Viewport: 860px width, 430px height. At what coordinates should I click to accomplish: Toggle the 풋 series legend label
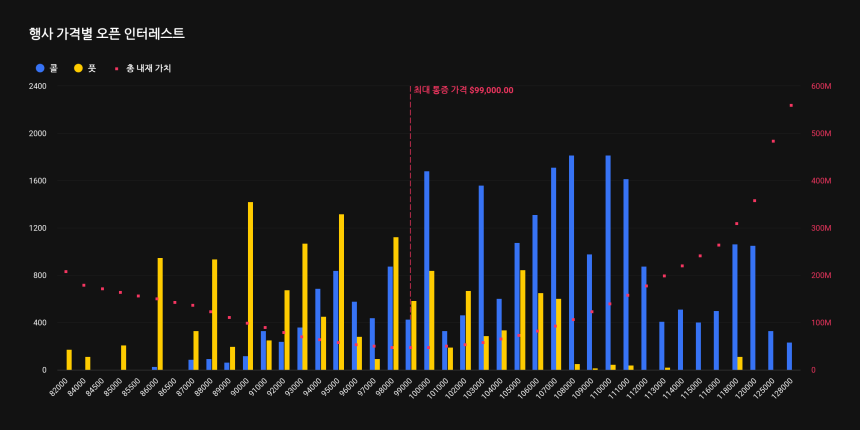point(92,68)
